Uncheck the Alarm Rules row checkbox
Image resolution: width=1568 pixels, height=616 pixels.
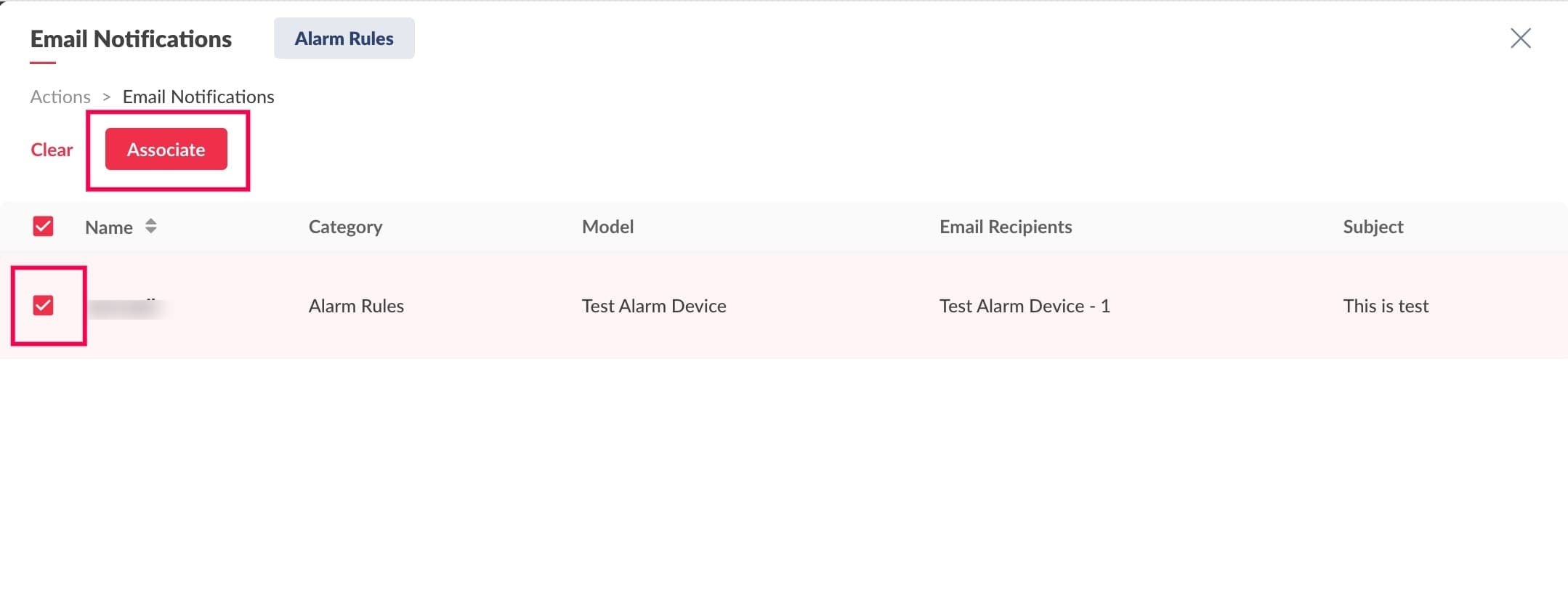pos(44,305)
